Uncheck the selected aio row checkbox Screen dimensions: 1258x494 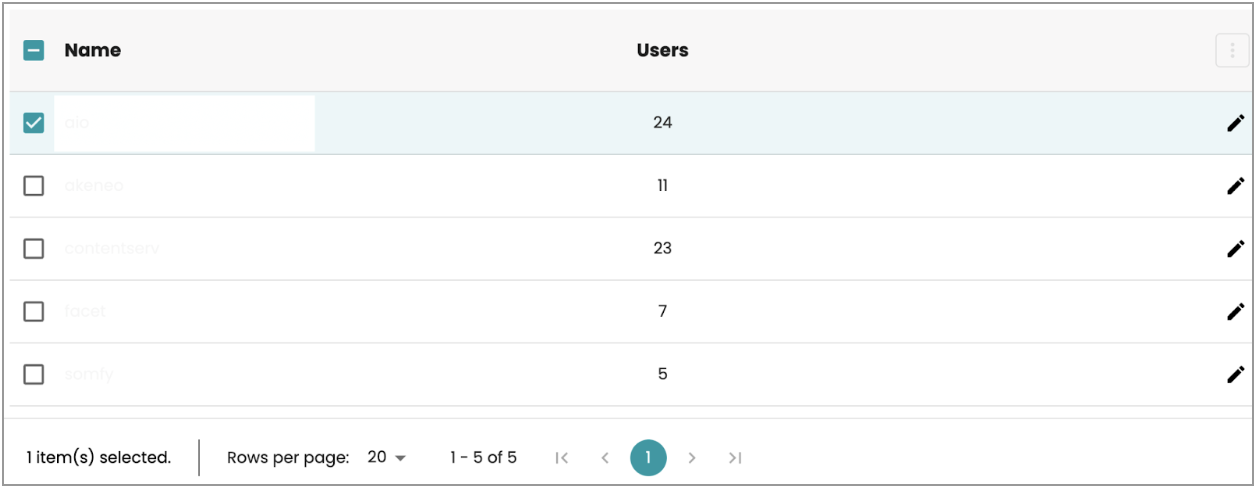point(34,123)
